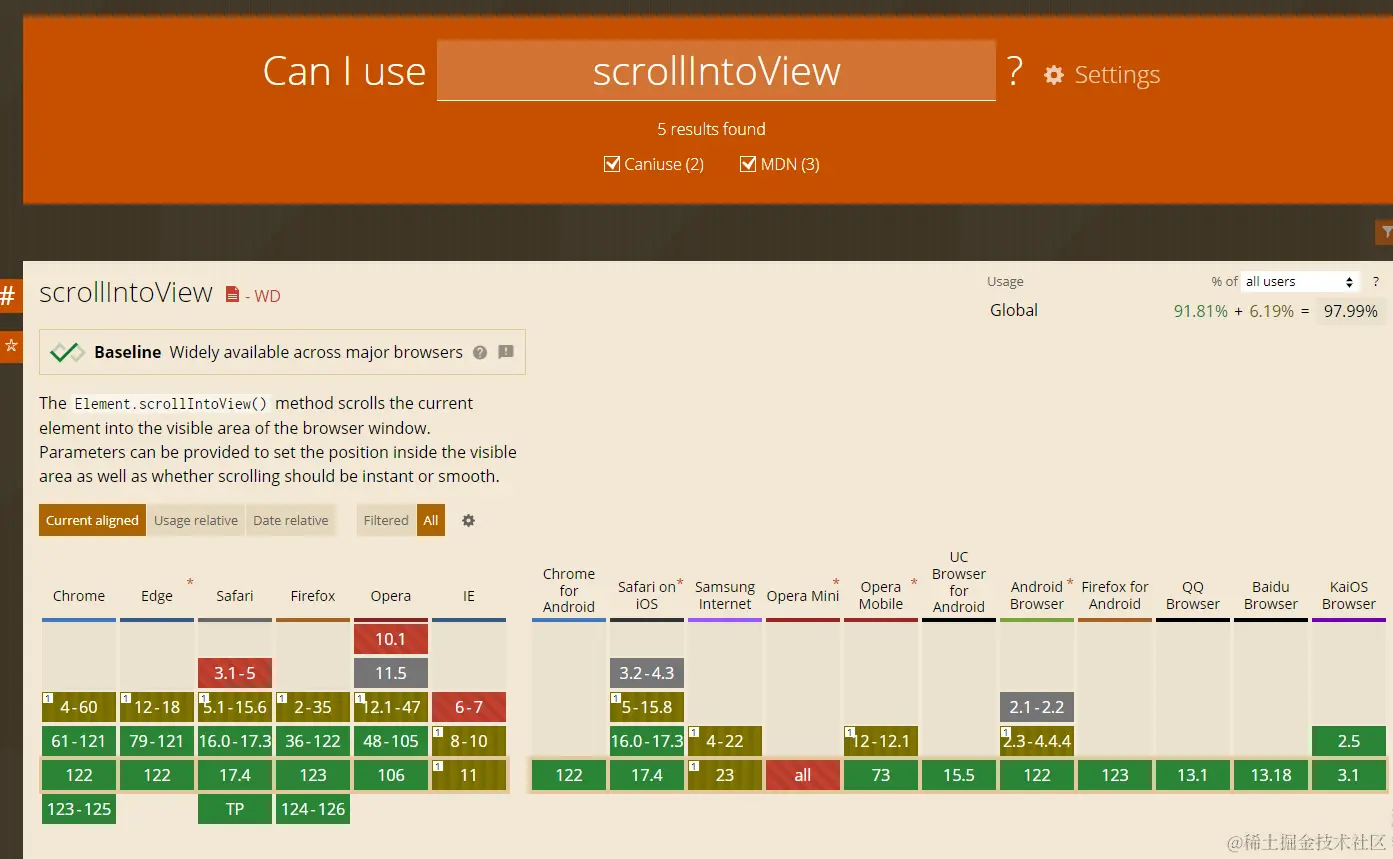Select Chrome versions 123-125 cell
The image size is (1393, 859).
79,809
